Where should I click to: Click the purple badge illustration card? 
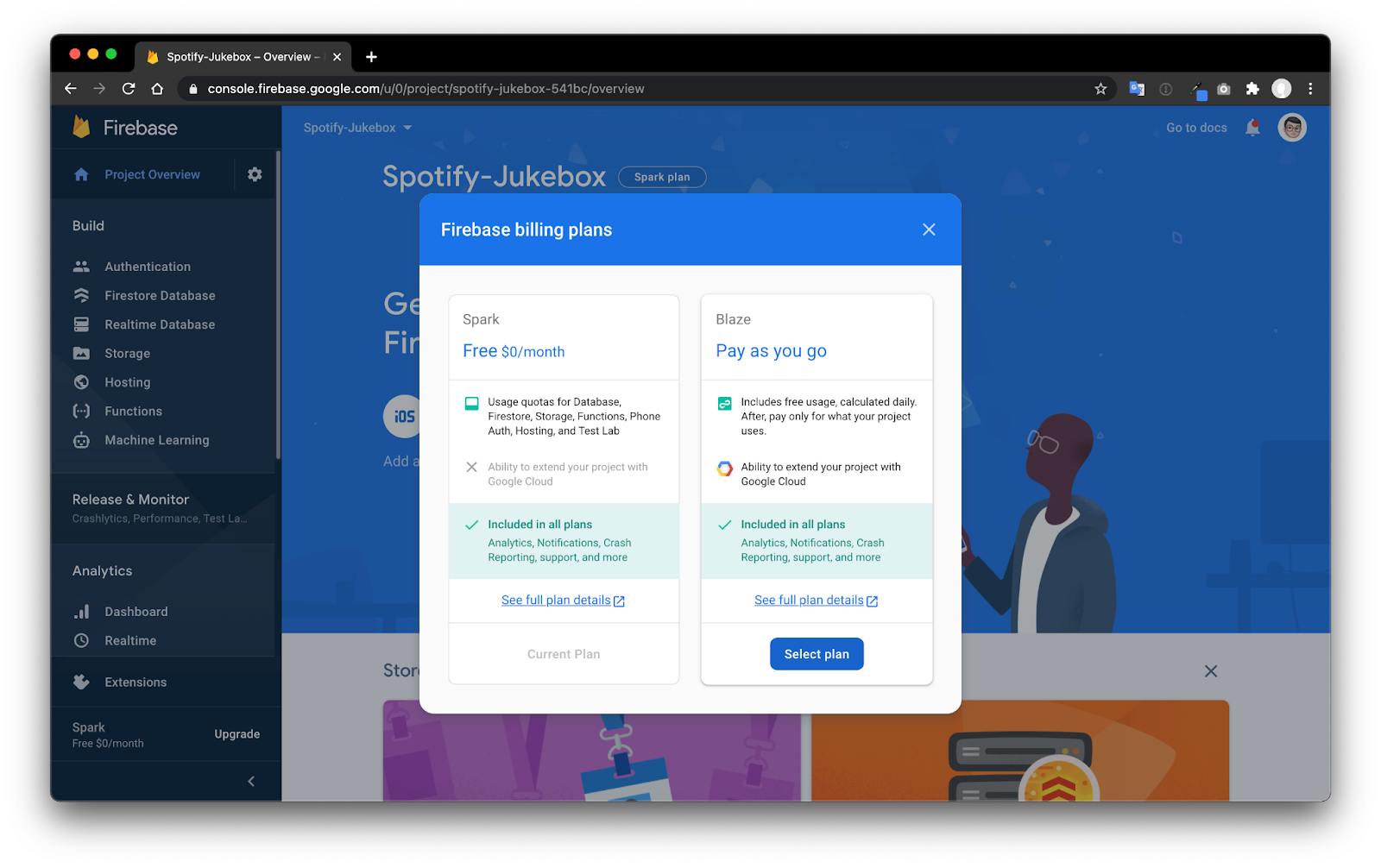tap(591, 751)
